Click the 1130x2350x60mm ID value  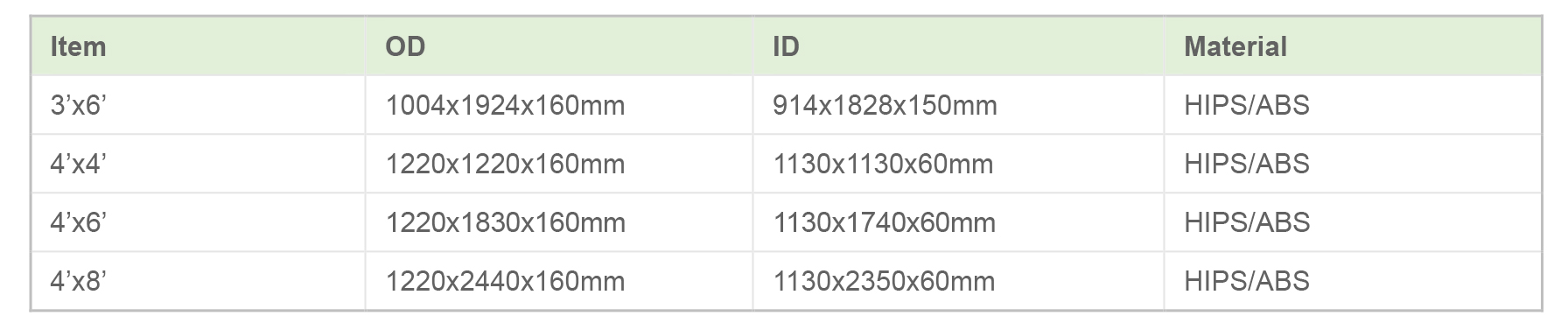click(x=884, y=282)
